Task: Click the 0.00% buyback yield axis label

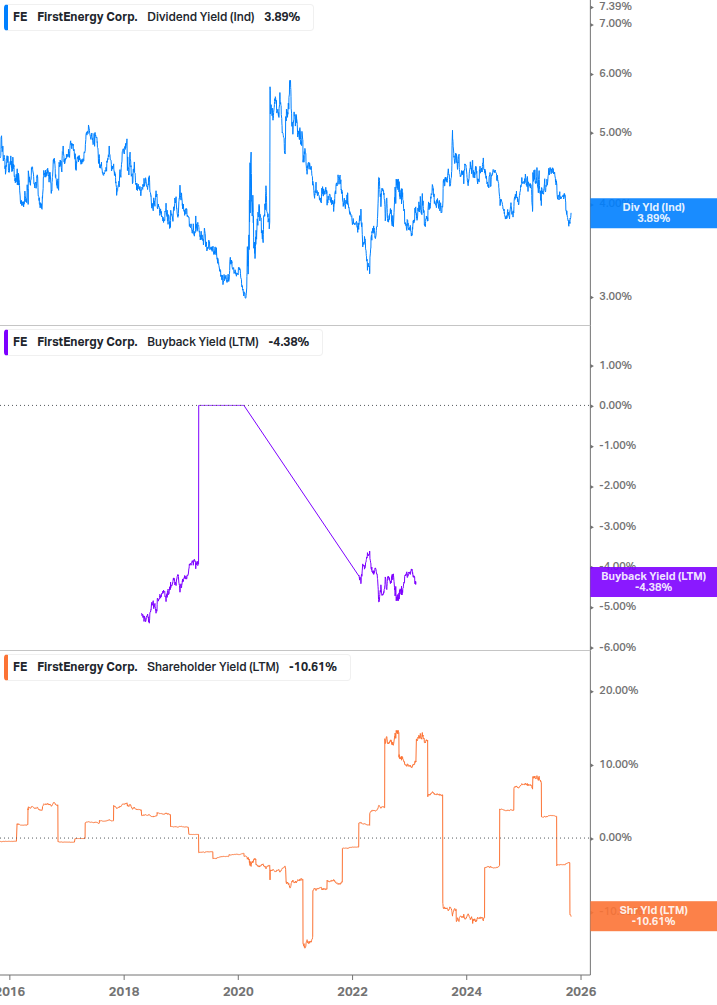Action: point(615,406)
